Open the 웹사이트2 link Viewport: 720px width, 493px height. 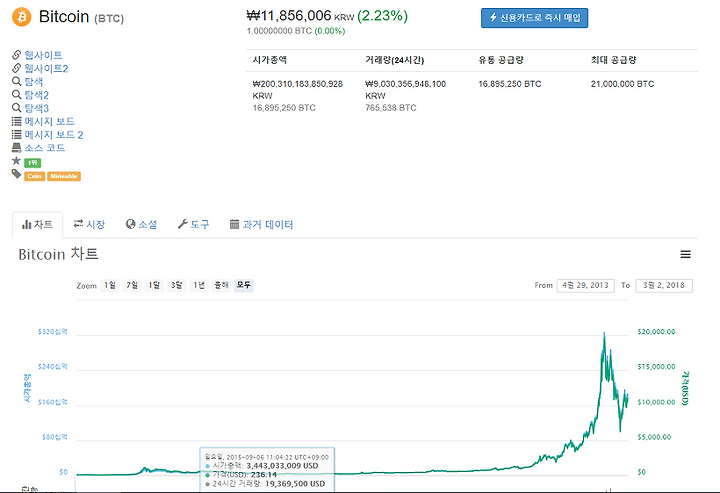tap(46, 68)
